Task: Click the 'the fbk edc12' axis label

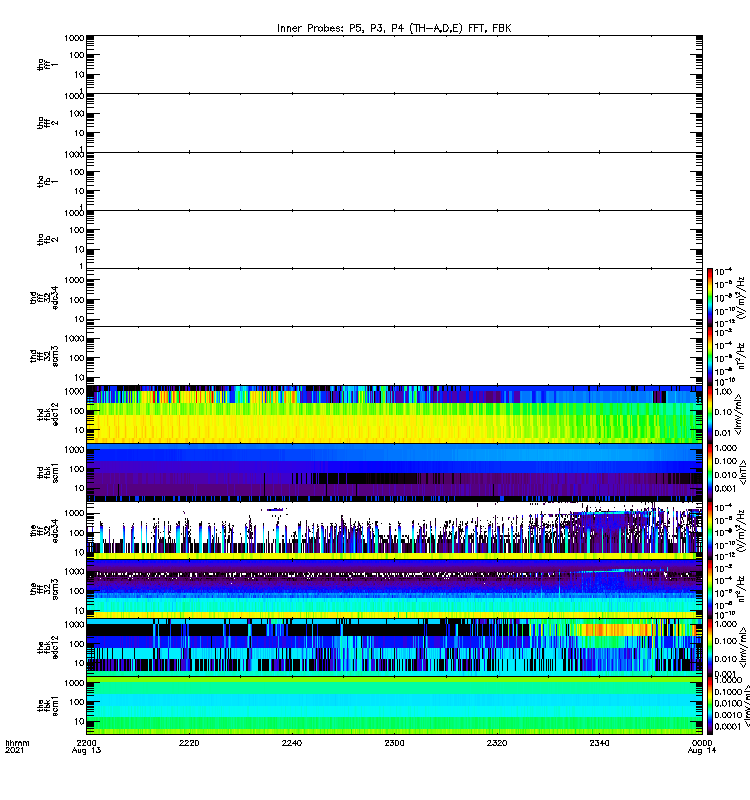Action: point(47,647)
